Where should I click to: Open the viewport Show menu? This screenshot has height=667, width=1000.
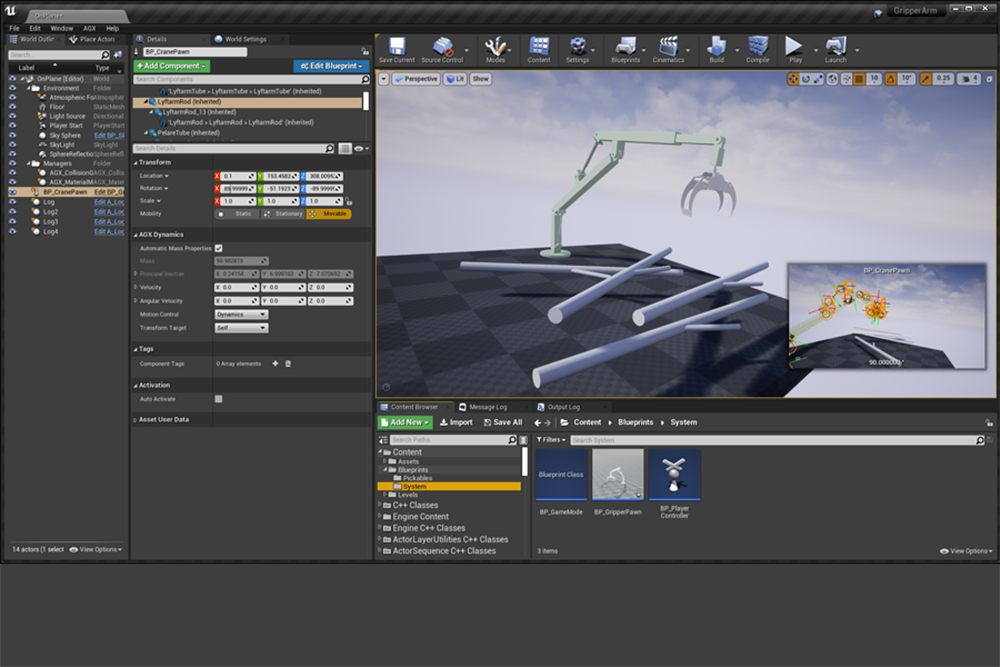point(480,79)
